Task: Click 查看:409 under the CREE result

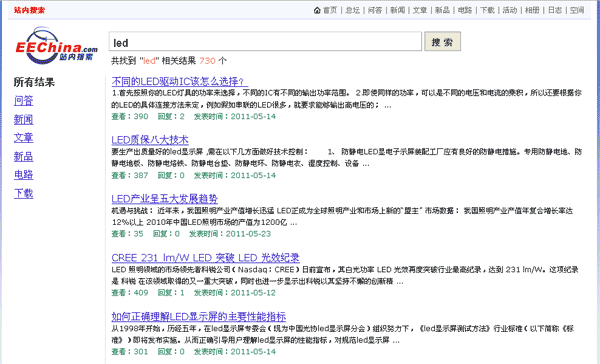Action: pos(130,293)
